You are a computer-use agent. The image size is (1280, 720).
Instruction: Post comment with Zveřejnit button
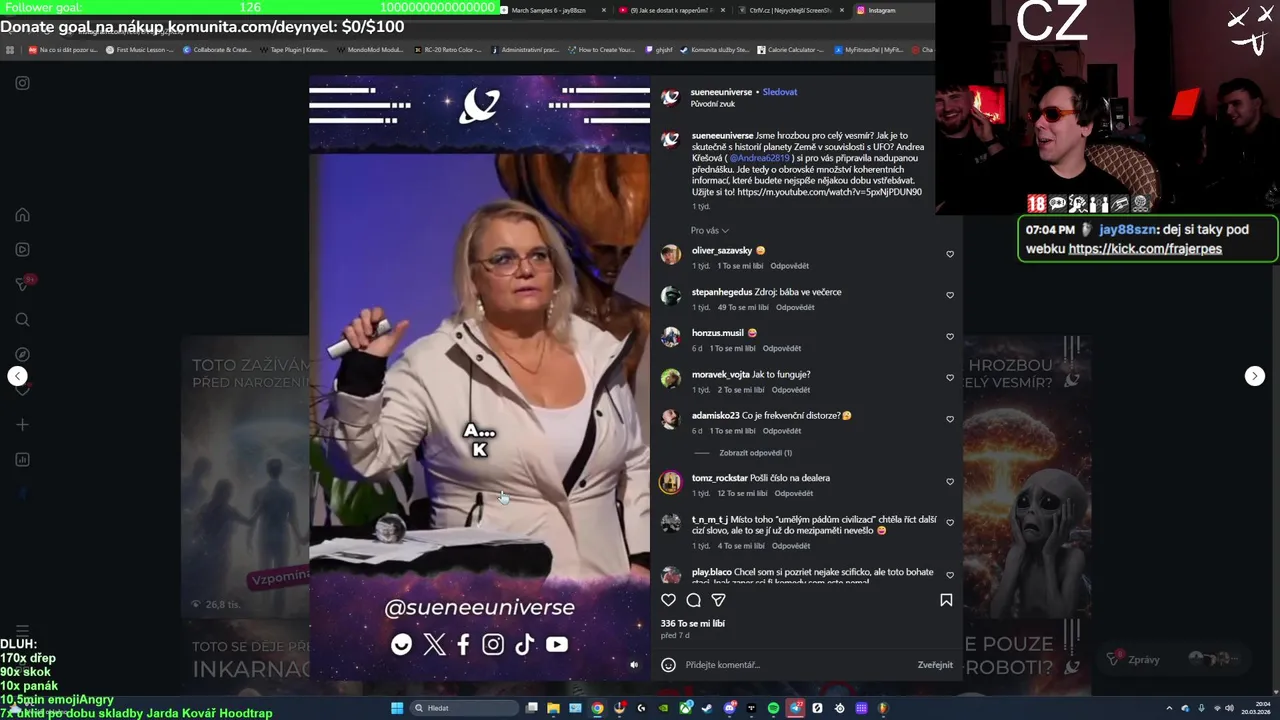tap(935, 665)
